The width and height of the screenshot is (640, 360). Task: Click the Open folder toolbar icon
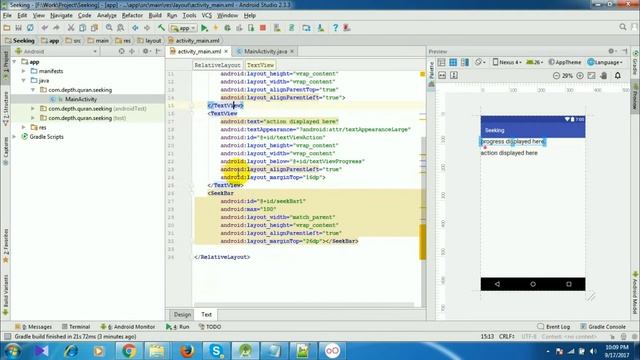[7, 28]
